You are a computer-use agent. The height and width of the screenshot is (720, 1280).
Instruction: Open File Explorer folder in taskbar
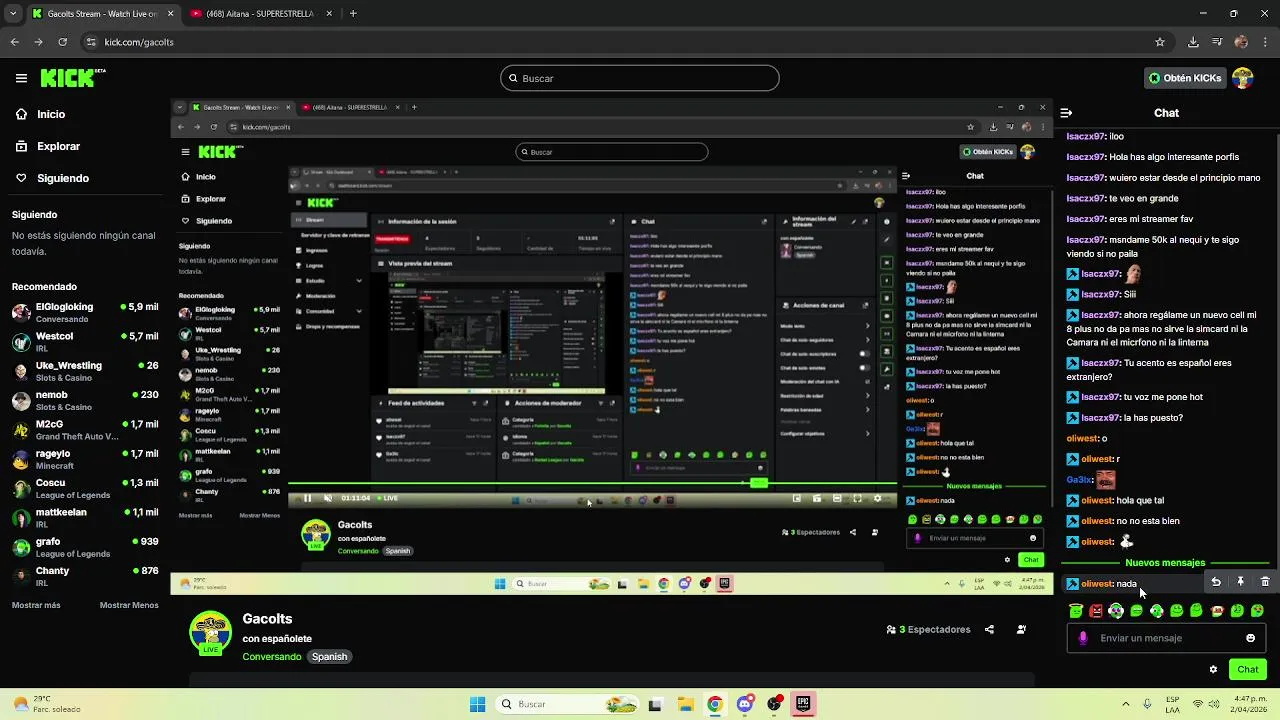point(684,704)
